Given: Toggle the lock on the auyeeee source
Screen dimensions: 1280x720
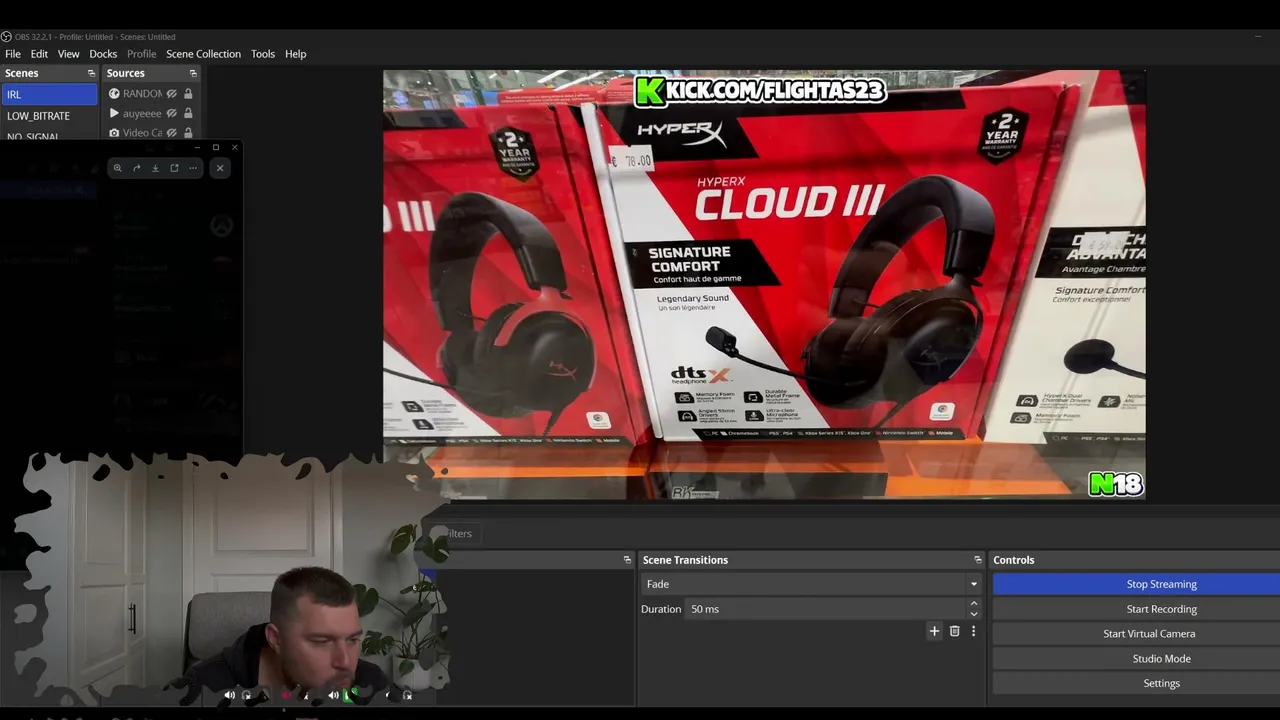Looking at the screenshot, I should (x=188, y=114).
